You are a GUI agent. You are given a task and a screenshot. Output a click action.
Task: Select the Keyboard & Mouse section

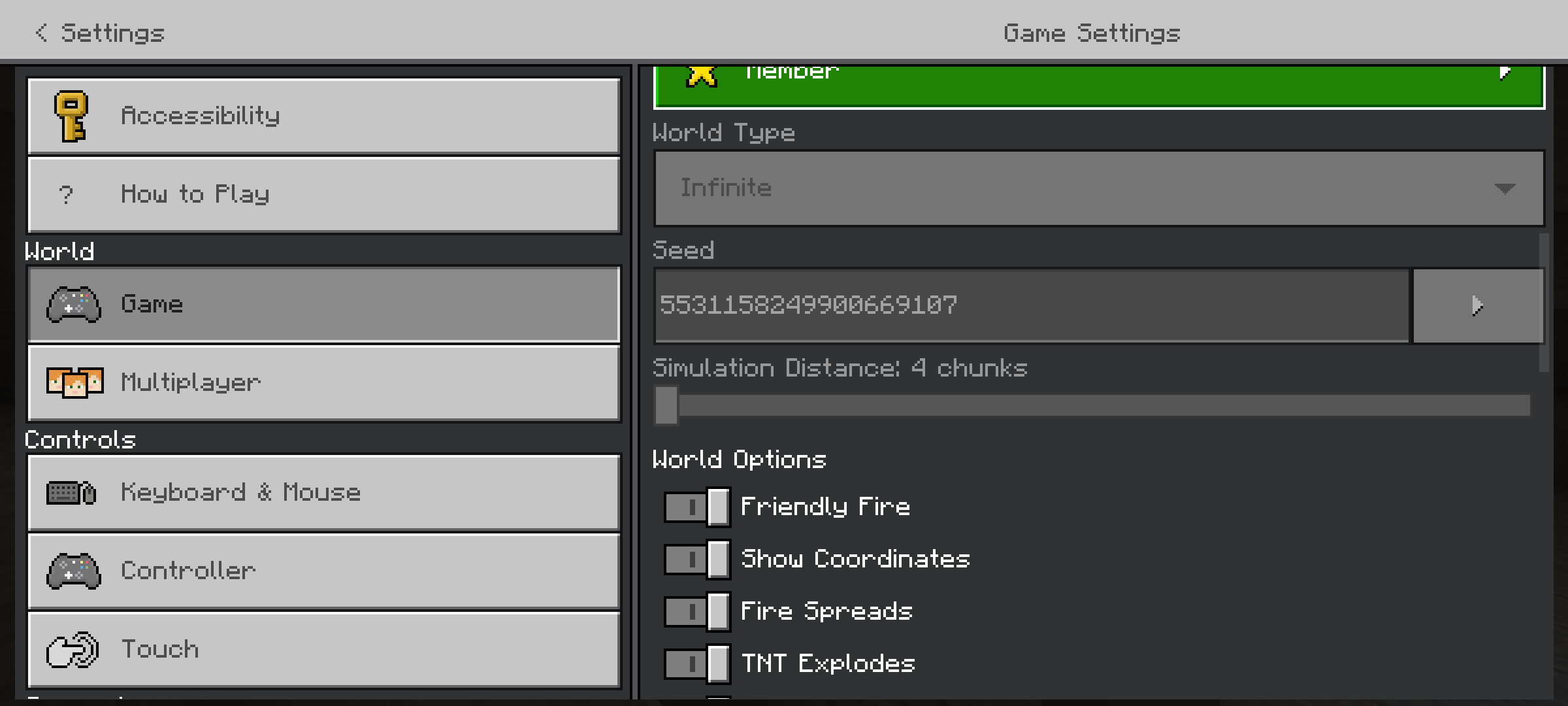(x=323, y=492)
